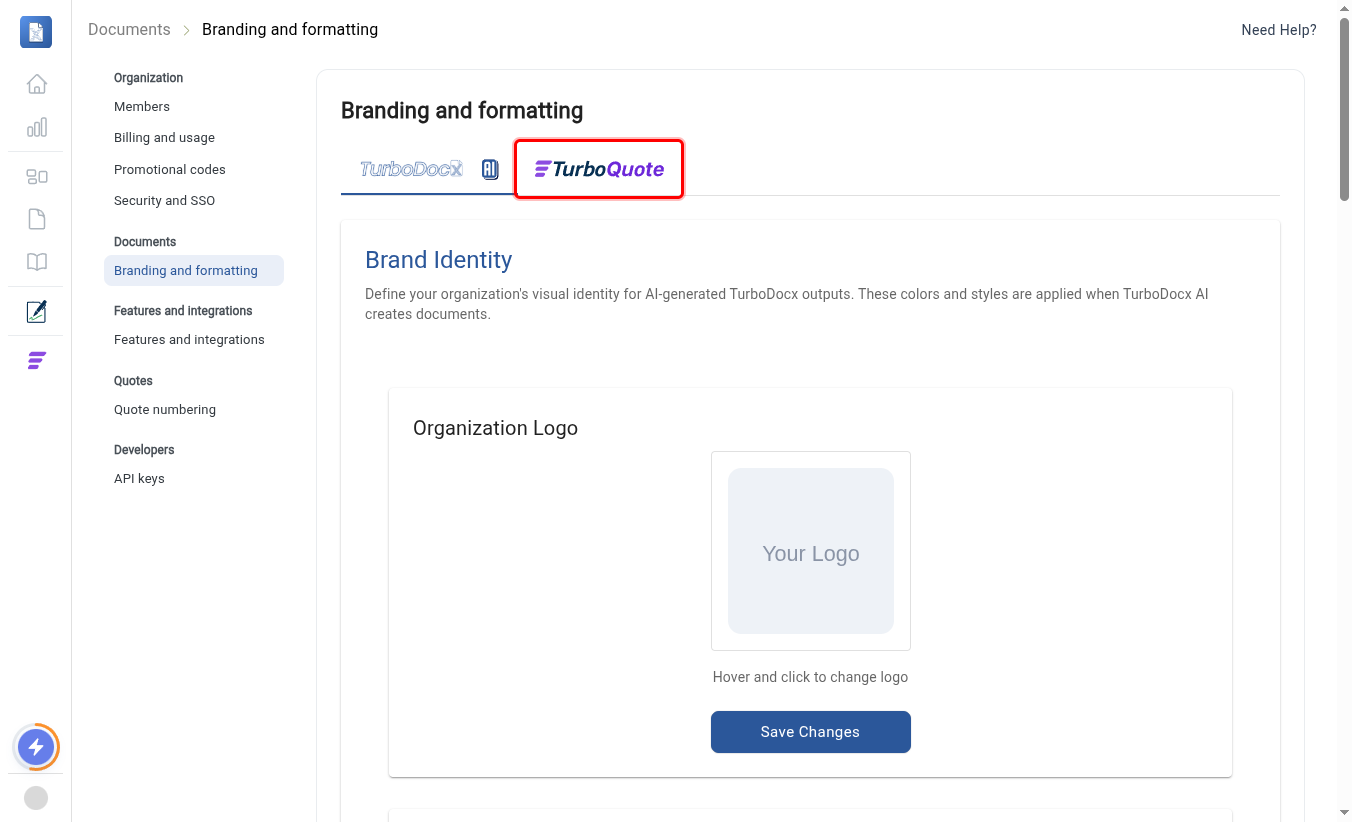Click the "Developers" section header

tap(144, 450)
